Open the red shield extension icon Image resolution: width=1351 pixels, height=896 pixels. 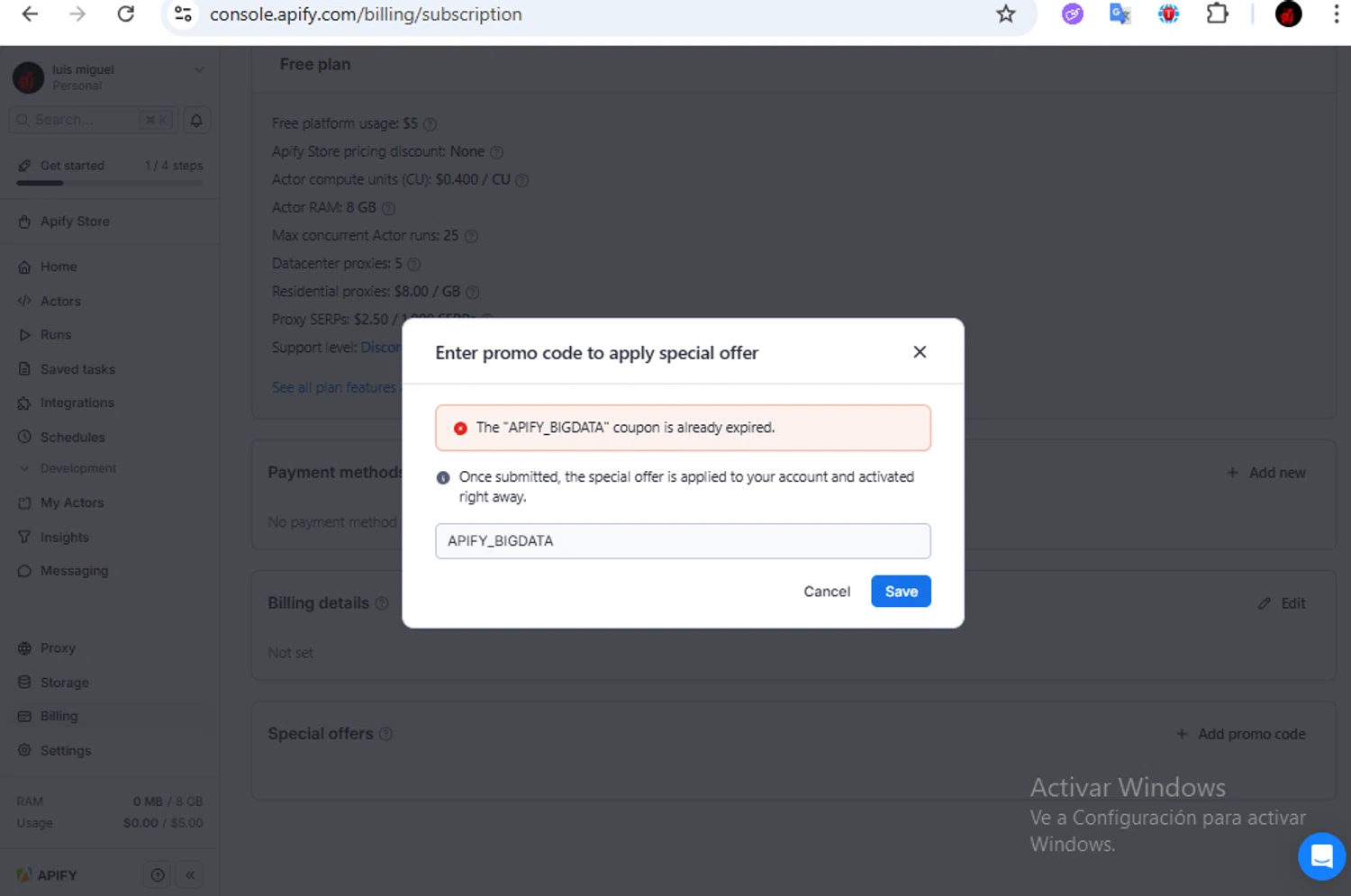1169,14
